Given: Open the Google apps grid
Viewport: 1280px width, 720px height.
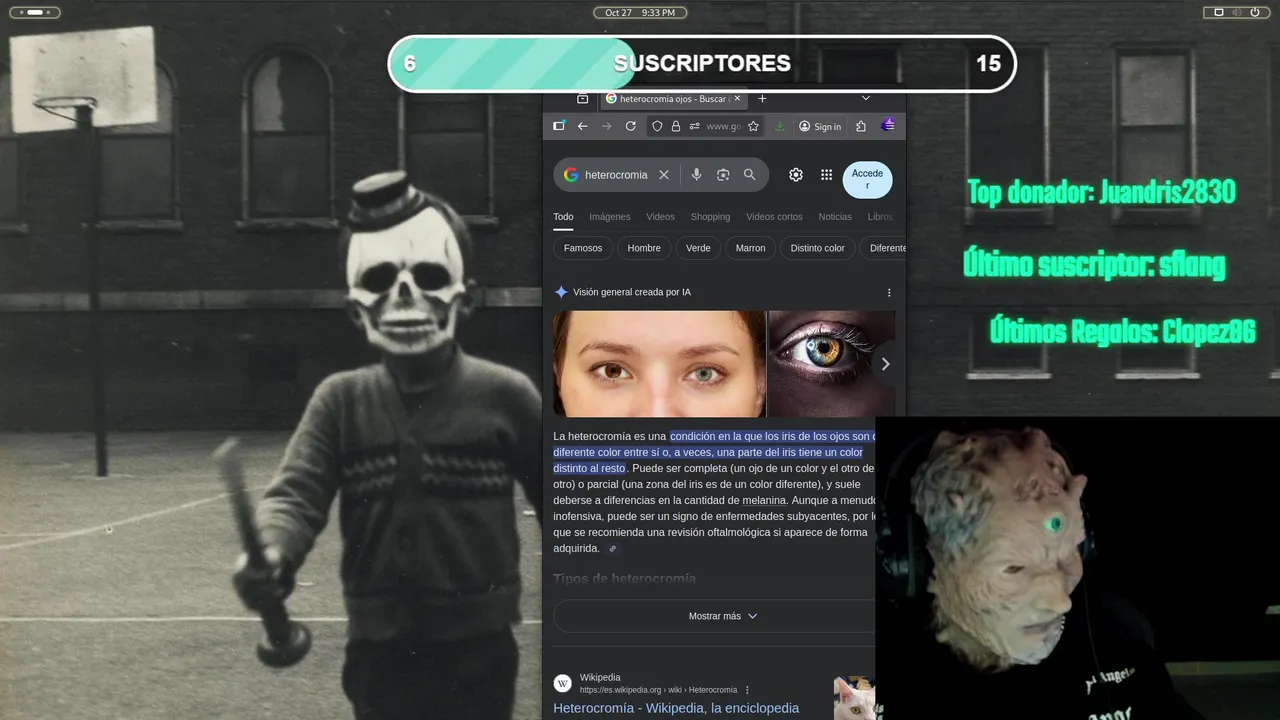Looking at the screenshot, I should (x=826, y=175).
